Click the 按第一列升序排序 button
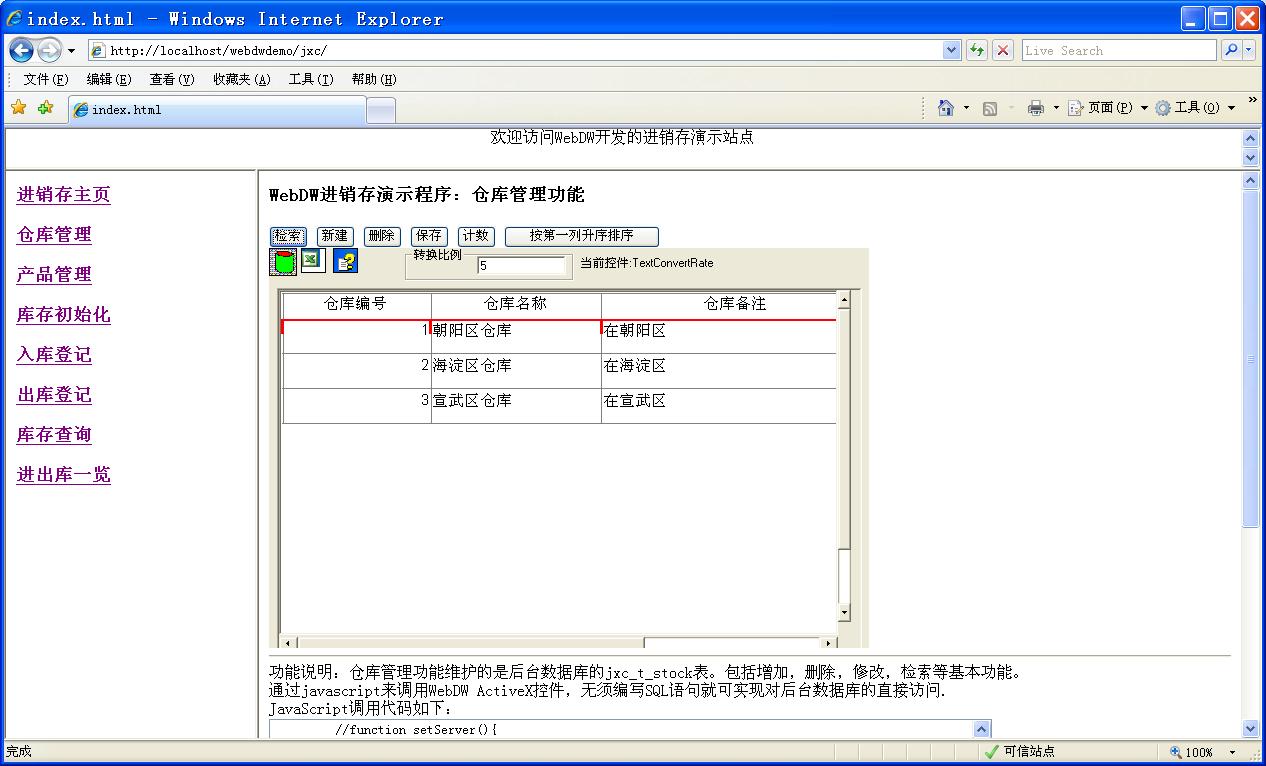The image size is (1266, 766). [582, 236]
